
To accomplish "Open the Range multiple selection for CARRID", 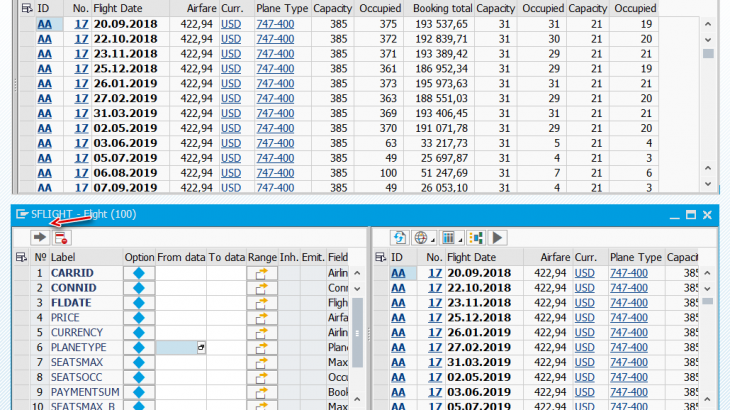I will point(262,273).
